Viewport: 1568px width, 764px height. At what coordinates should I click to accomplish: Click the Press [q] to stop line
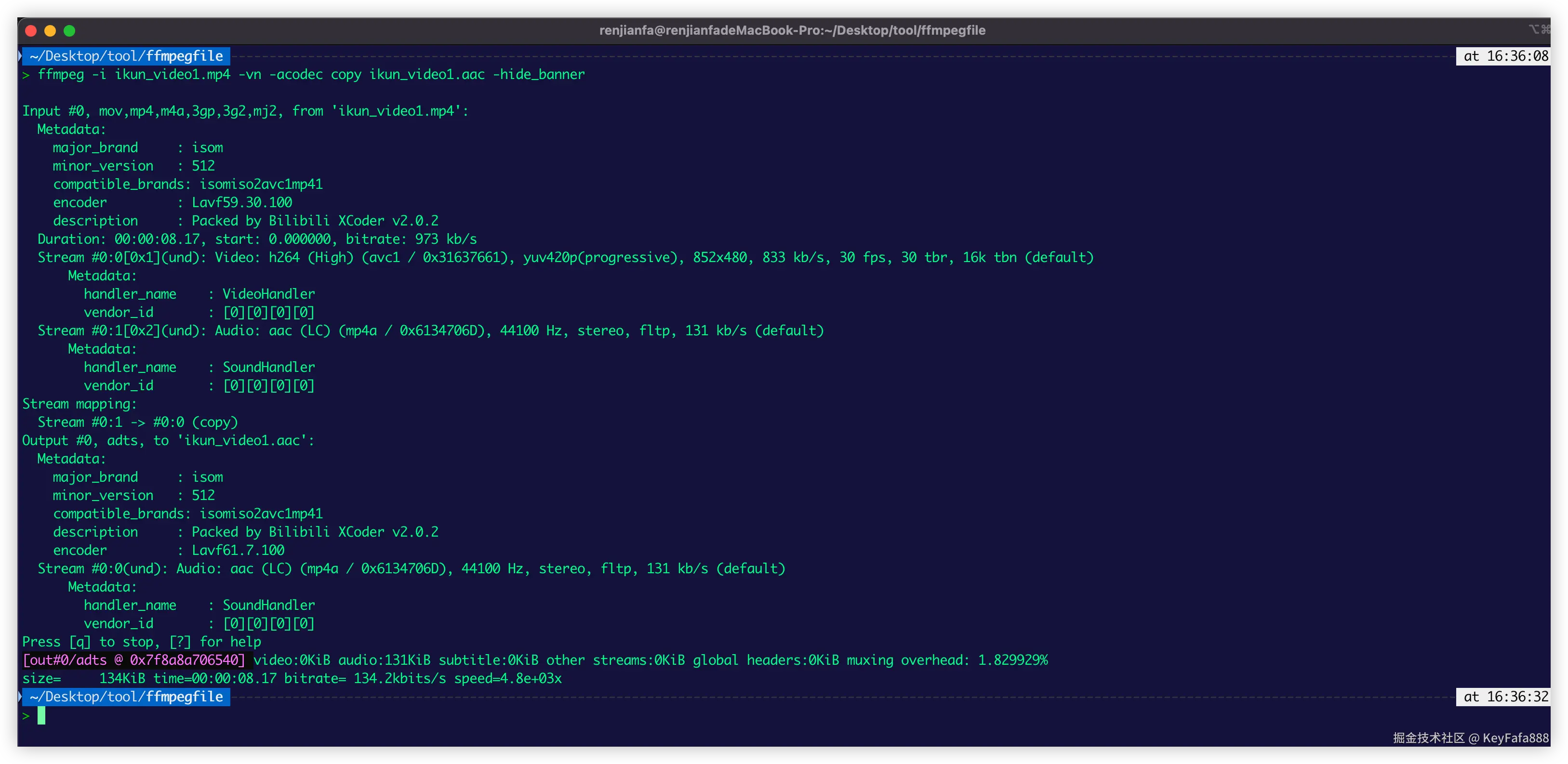141,642
